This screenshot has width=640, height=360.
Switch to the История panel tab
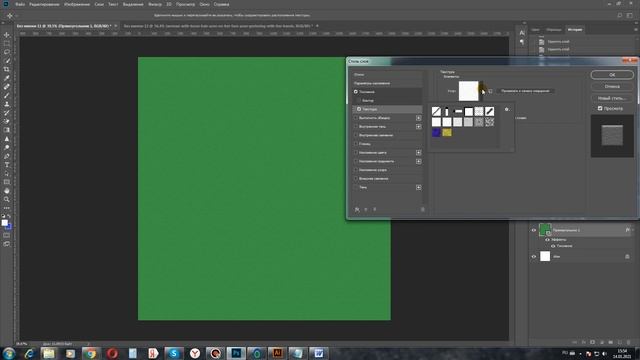pyautogui.click(x=575, y=30)
